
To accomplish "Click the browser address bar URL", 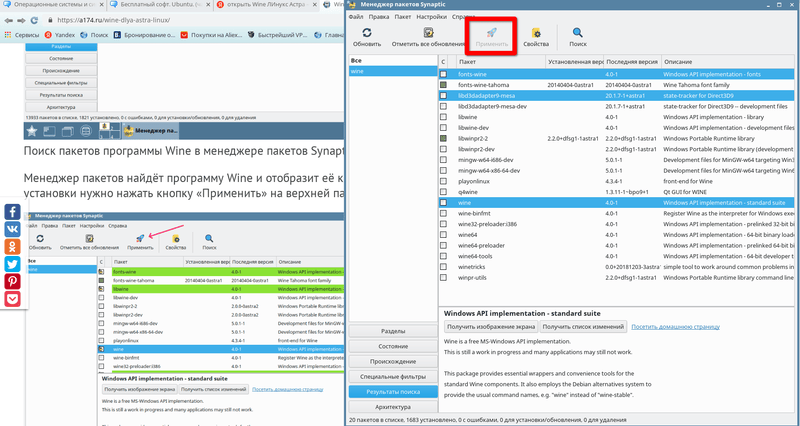I will (x=113, y=20).
